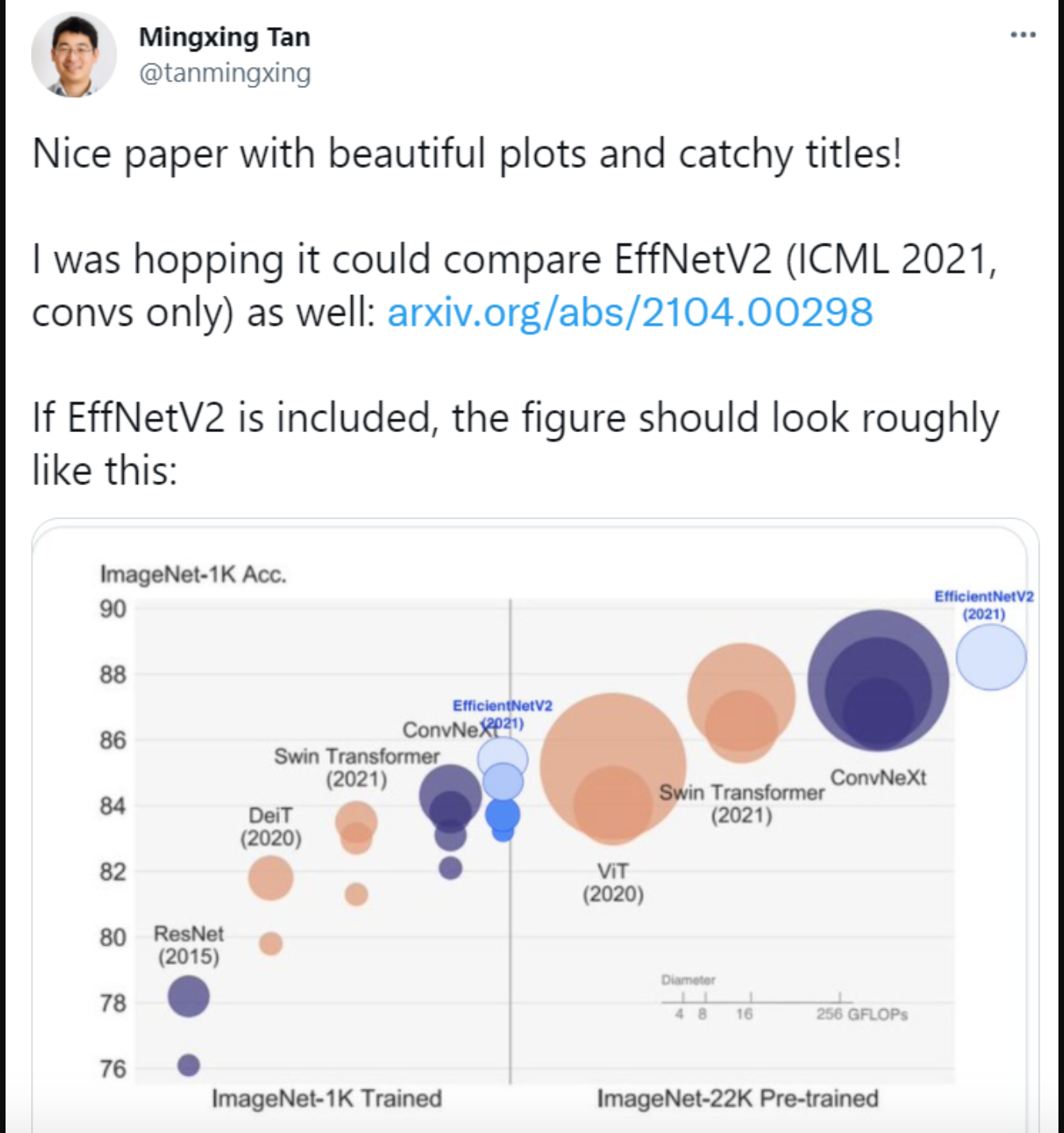Viewport: 1064px width, 1133px height.
Task: Open the @tanmingxing handle
Action: [x=224, y=73]
